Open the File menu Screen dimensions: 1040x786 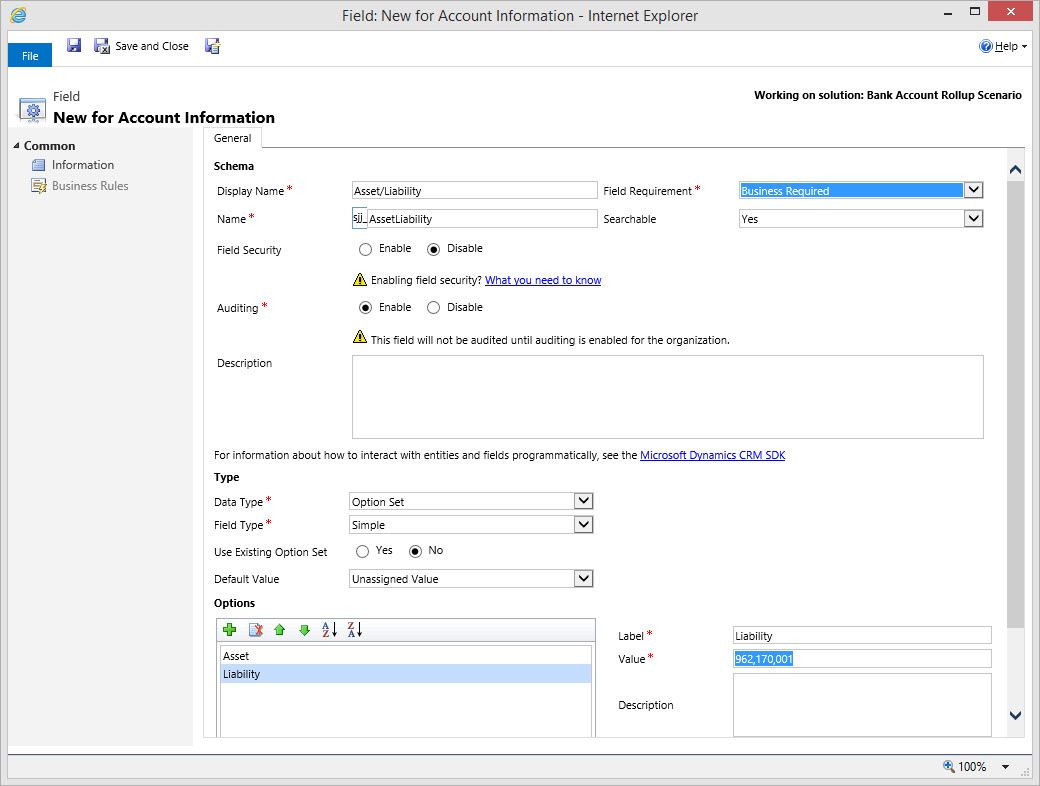point(30,56)
